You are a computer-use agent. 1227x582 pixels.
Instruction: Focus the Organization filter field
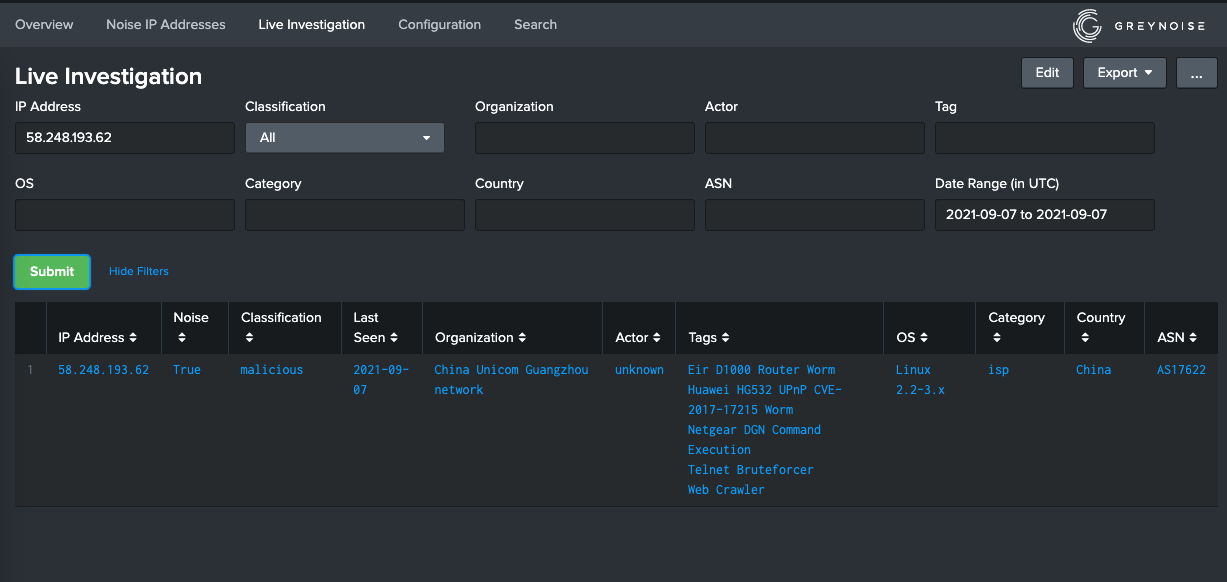(x=585, y=138)
